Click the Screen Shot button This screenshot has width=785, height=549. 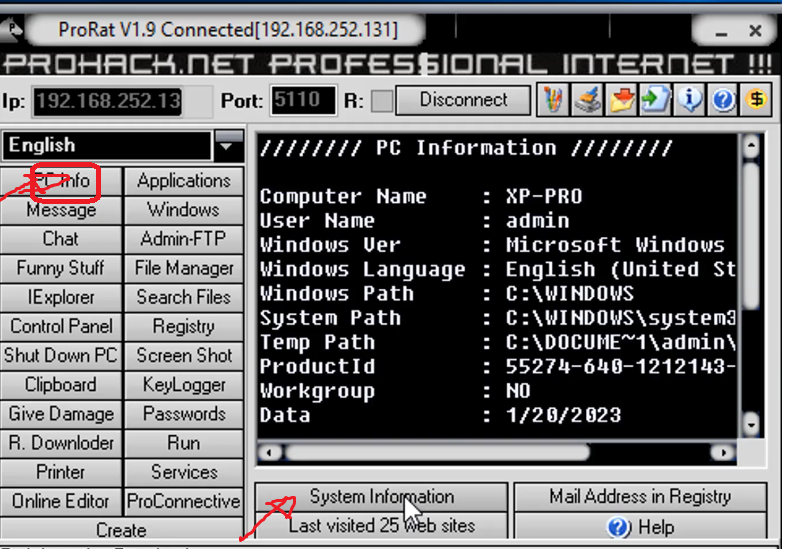(x=184, y=356)
